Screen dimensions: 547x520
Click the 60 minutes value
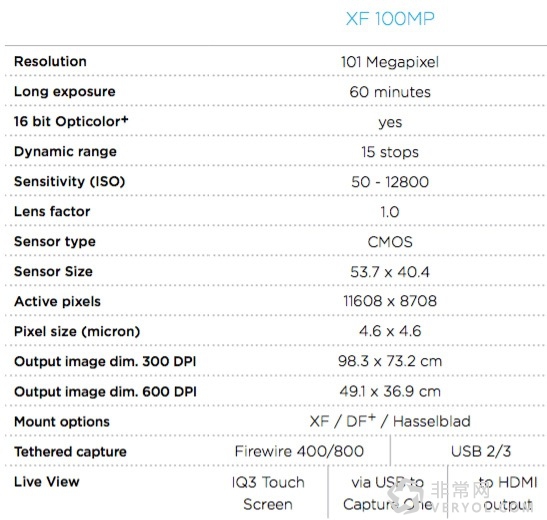coord(390,92)
